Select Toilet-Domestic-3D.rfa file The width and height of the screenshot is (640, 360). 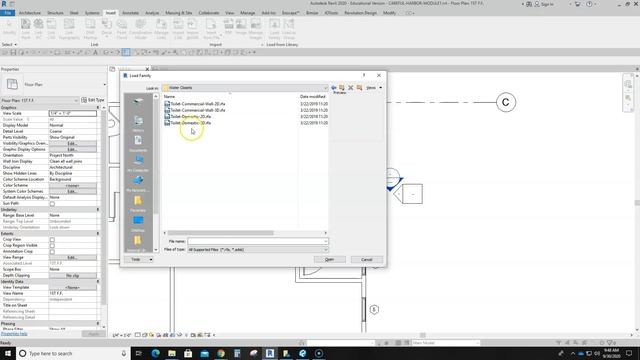(x=188, y=123)
